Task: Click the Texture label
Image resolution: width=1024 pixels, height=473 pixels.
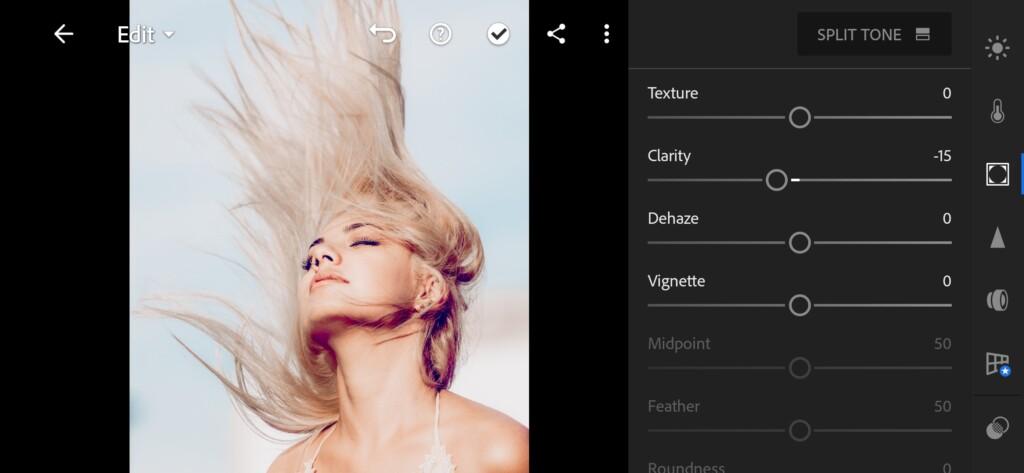Action: coord(673,93)
